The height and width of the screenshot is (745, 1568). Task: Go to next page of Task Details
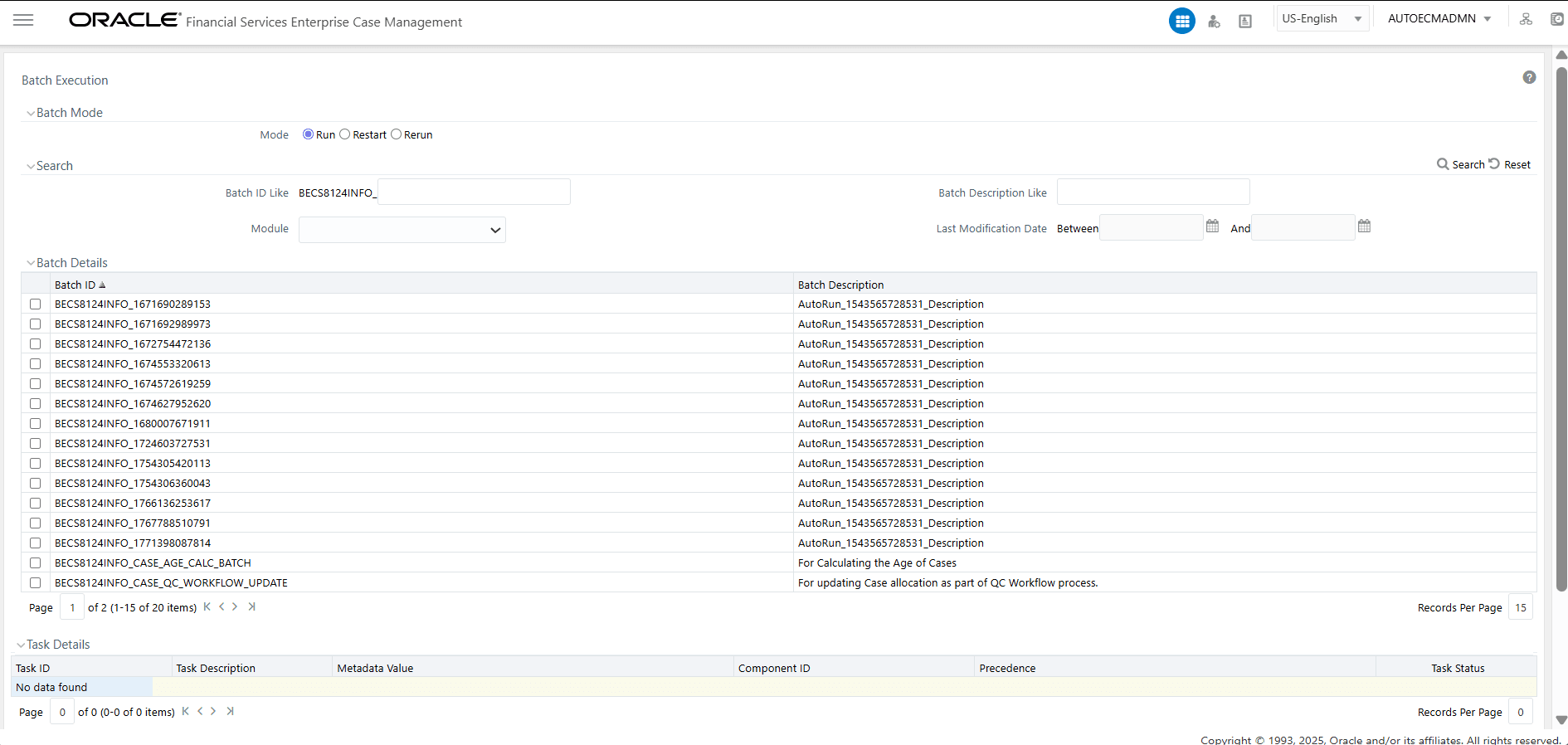[x=213, y=711]
